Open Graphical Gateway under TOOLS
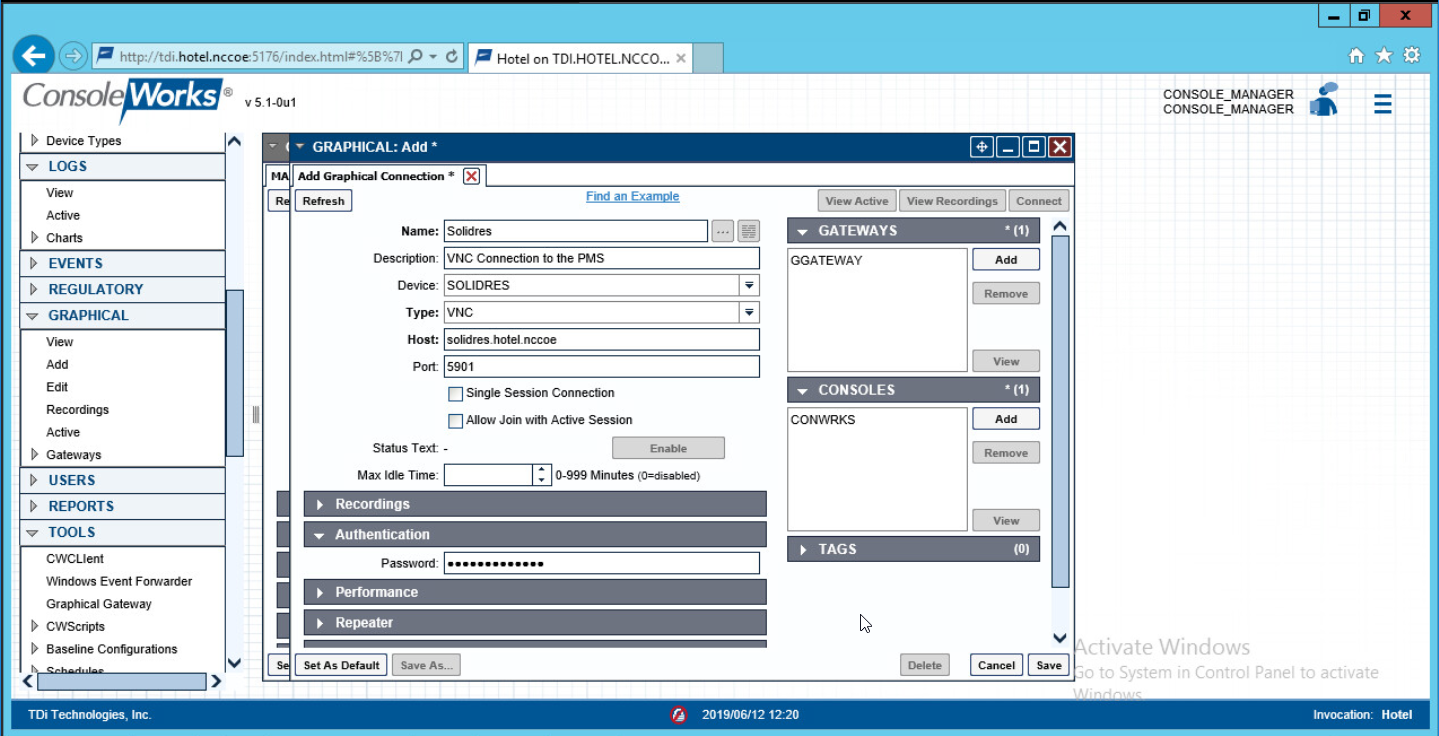 [x=99, y=604]
